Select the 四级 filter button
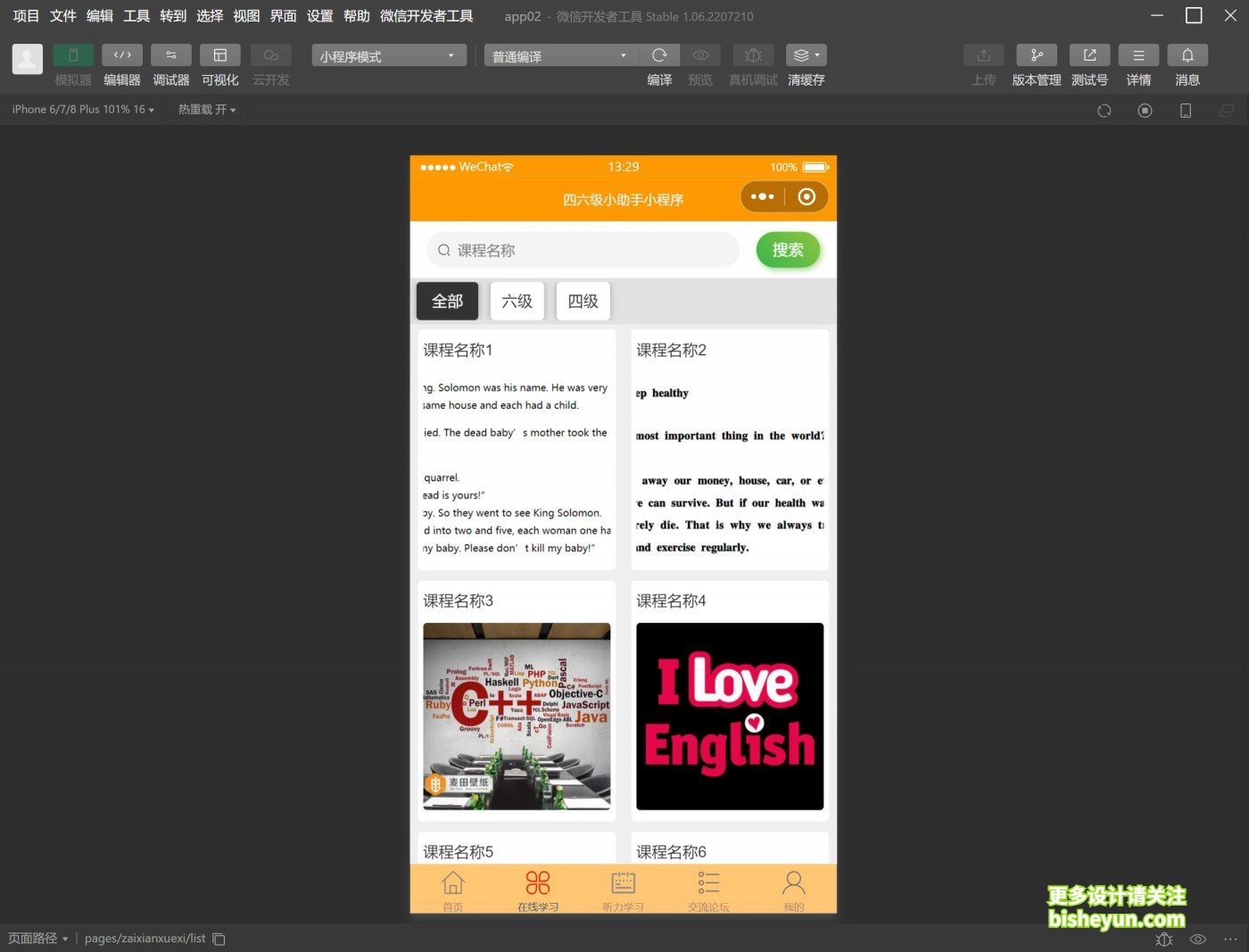 pyautogui.click(x=583, y=302)
